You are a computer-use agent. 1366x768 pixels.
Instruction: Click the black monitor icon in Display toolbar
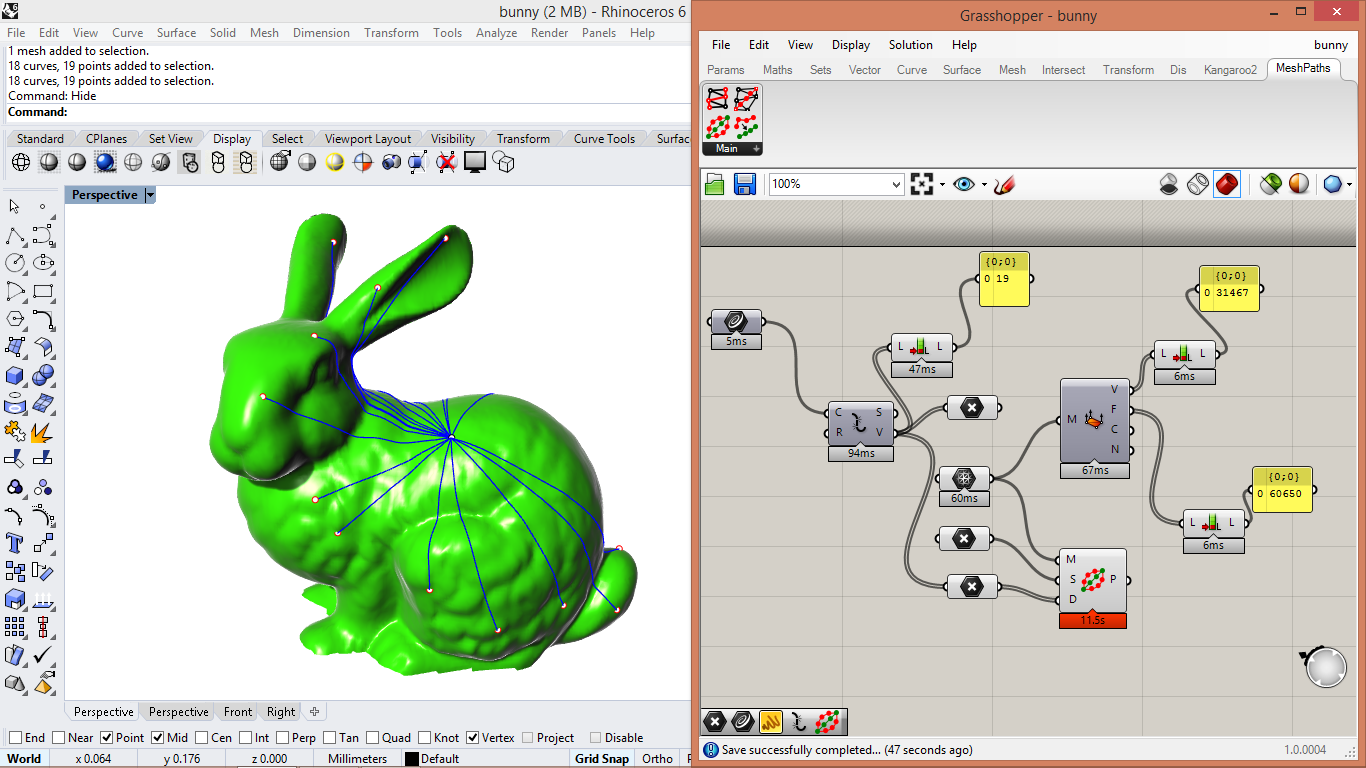(x=475, y=162)
